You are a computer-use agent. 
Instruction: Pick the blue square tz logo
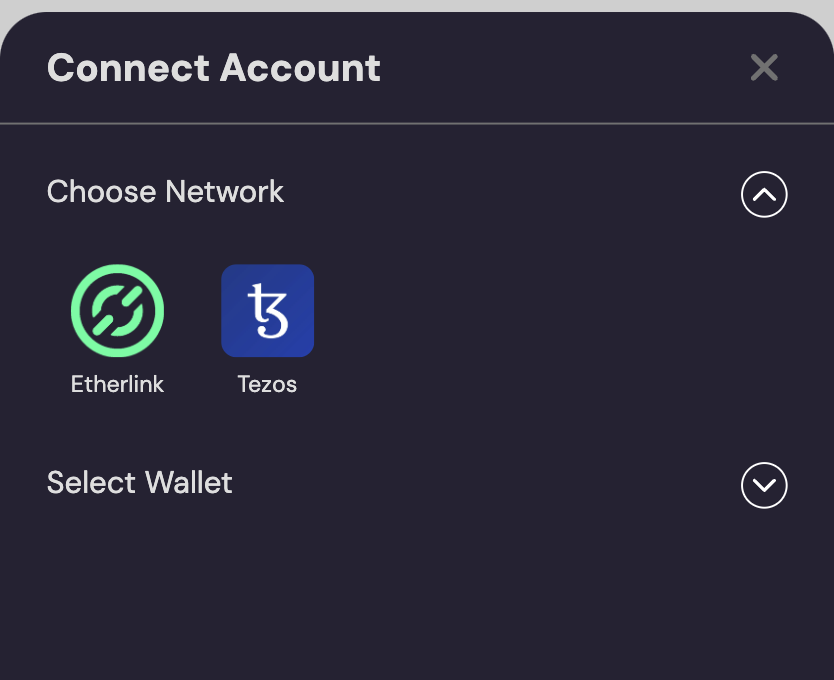point(267,311)
